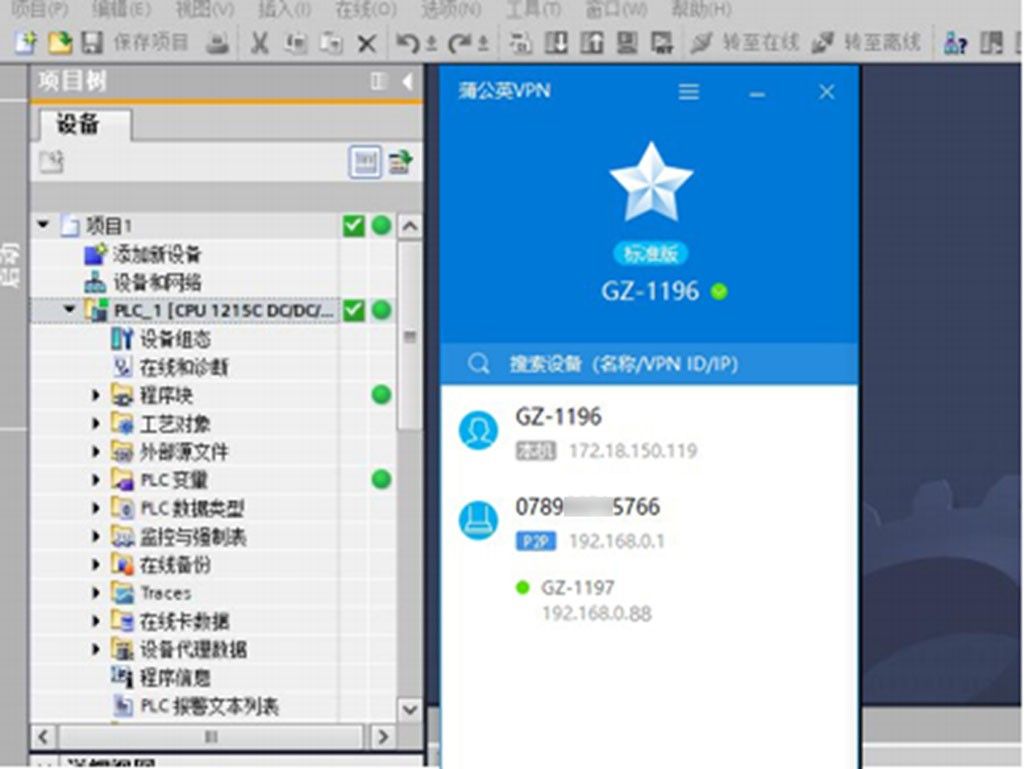
Task: Click the horizontal scroll right arrow in tree
Action: [382, 738]
